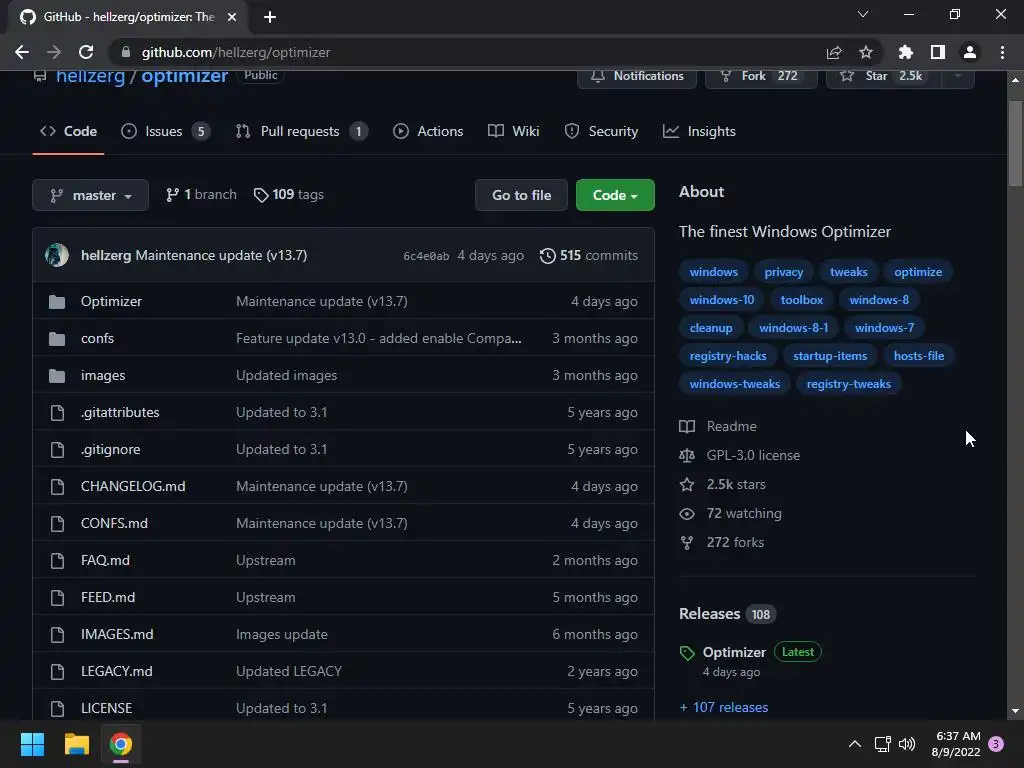Reload the page with the refresh icon
The image size is (1024, 768).
point(86,52)
